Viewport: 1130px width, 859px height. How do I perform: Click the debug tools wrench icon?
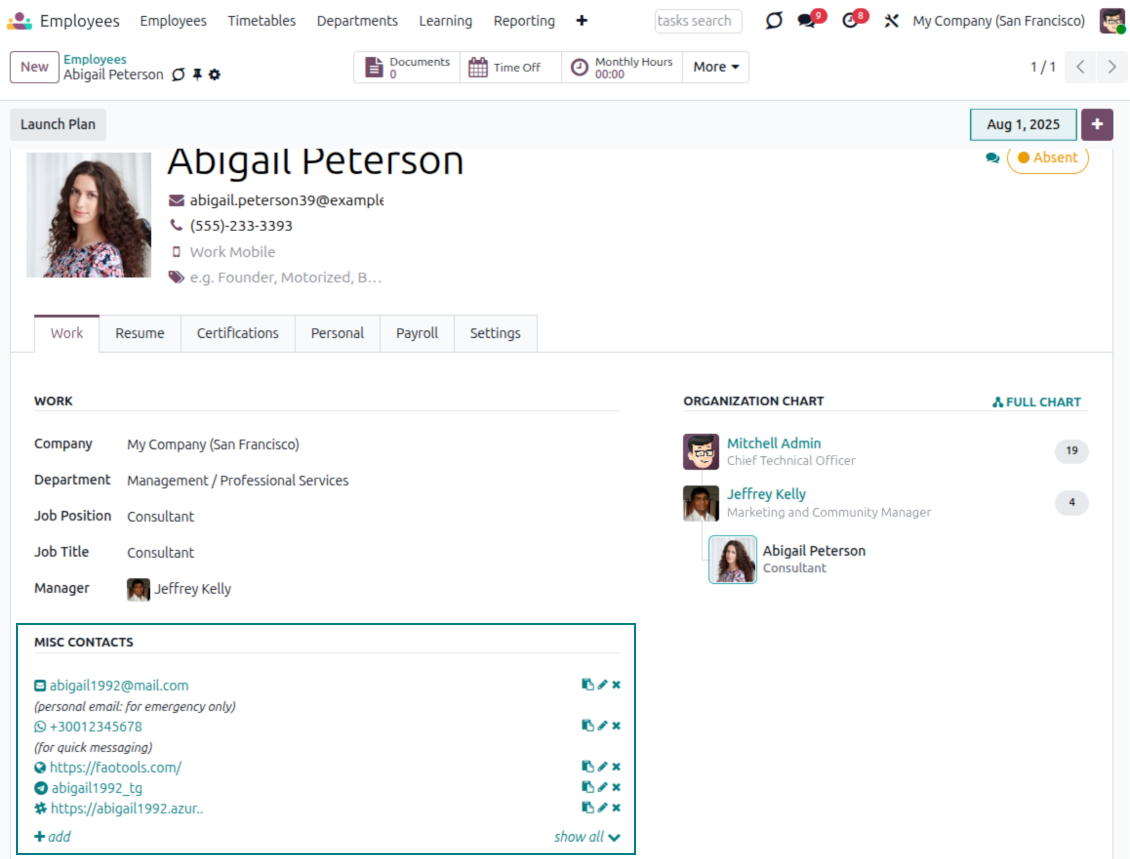891,21
